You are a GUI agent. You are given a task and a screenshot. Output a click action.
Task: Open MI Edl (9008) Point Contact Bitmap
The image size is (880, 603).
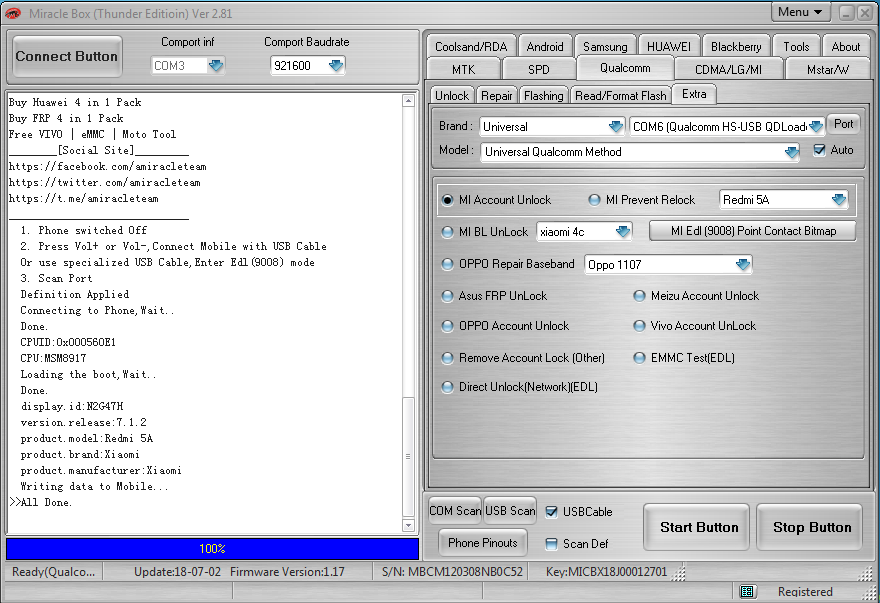click(x=753, y=231)
